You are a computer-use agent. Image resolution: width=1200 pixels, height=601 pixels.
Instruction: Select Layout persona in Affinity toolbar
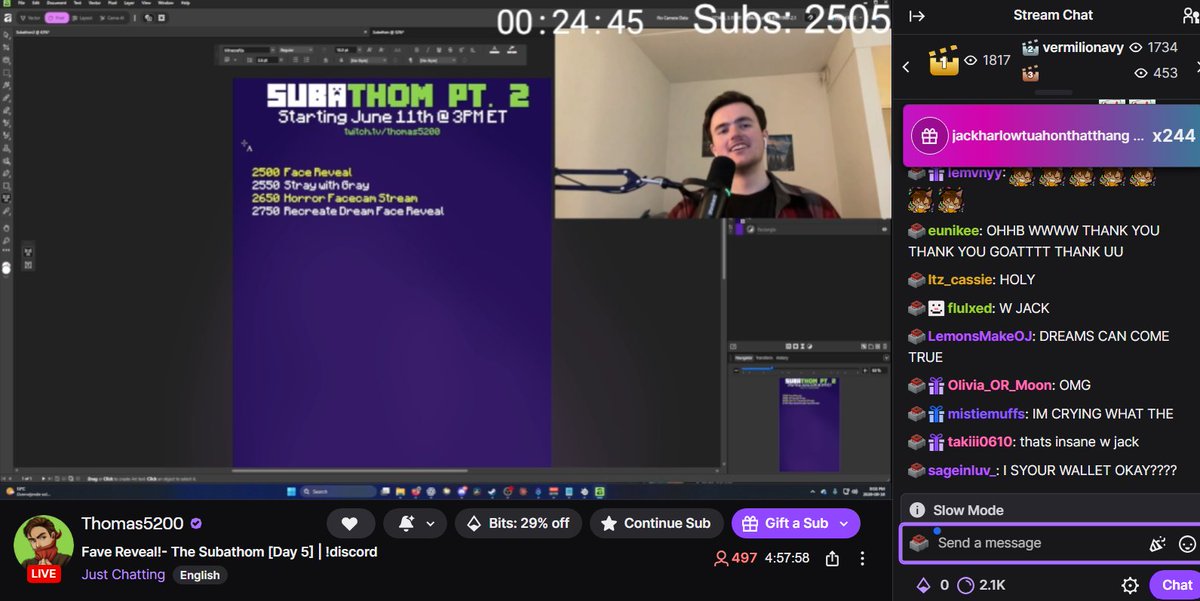pos(82,17)
